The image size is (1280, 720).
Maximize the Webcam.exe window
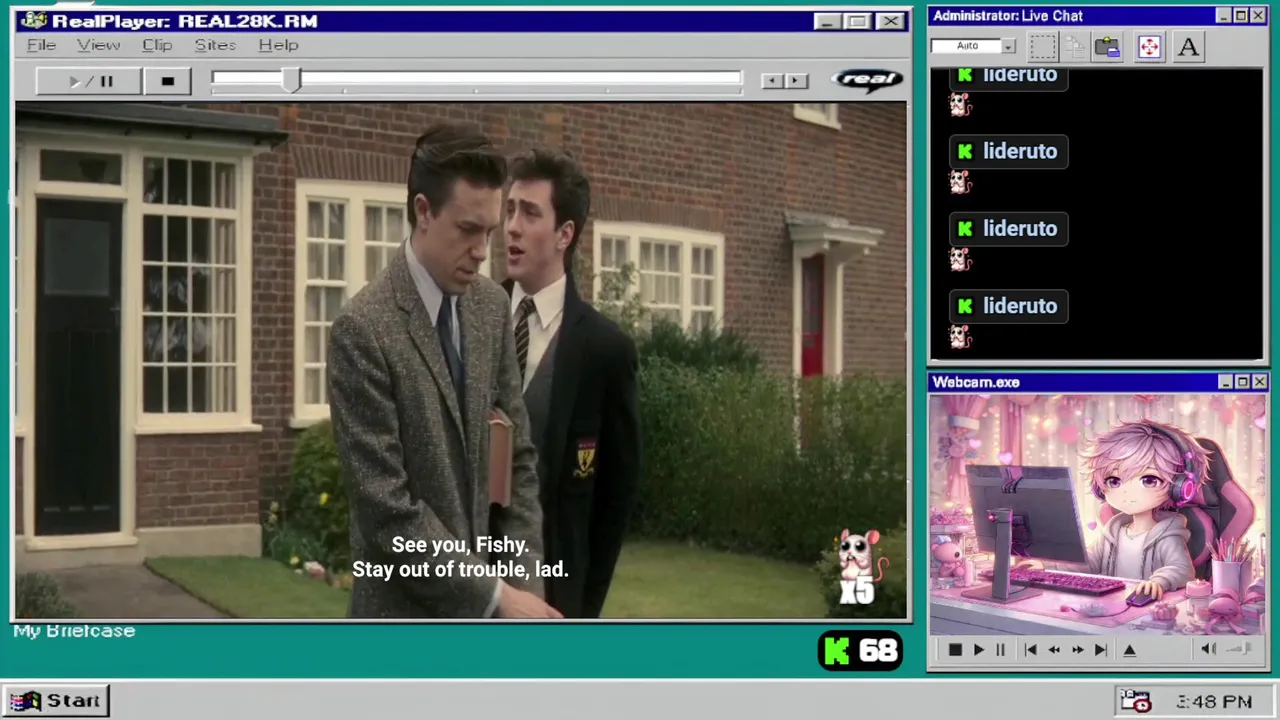tap(1242, 382)
